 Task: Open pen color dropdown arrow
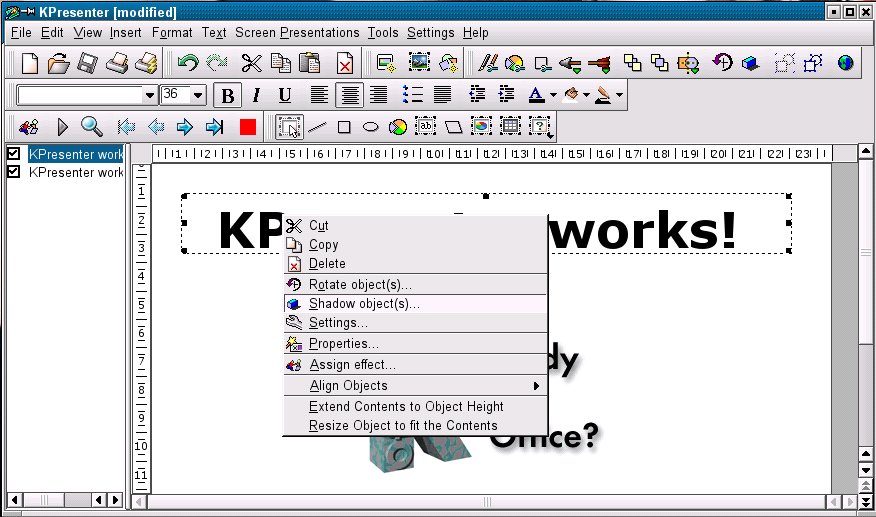pyautogui.click(x=619, y=95)
